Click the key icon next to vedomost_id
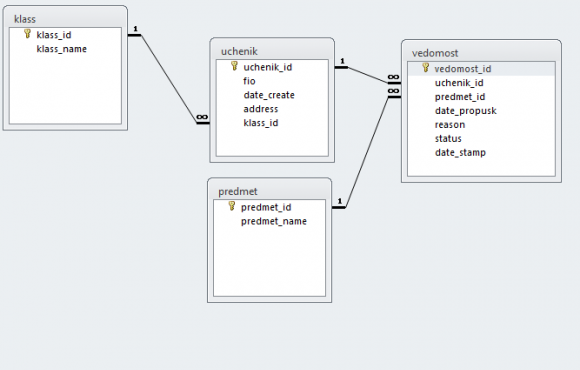Viewport: 580px width, 370px height. pyautogui.click(x=426, y=68)
